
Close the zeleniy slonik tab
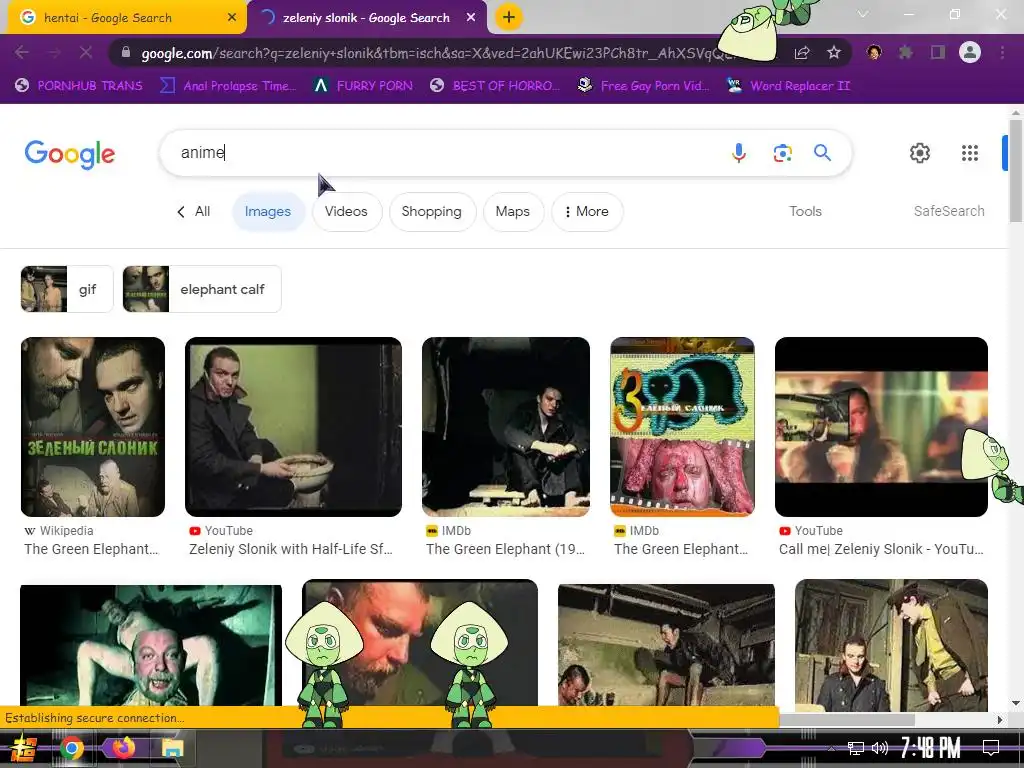471,18
